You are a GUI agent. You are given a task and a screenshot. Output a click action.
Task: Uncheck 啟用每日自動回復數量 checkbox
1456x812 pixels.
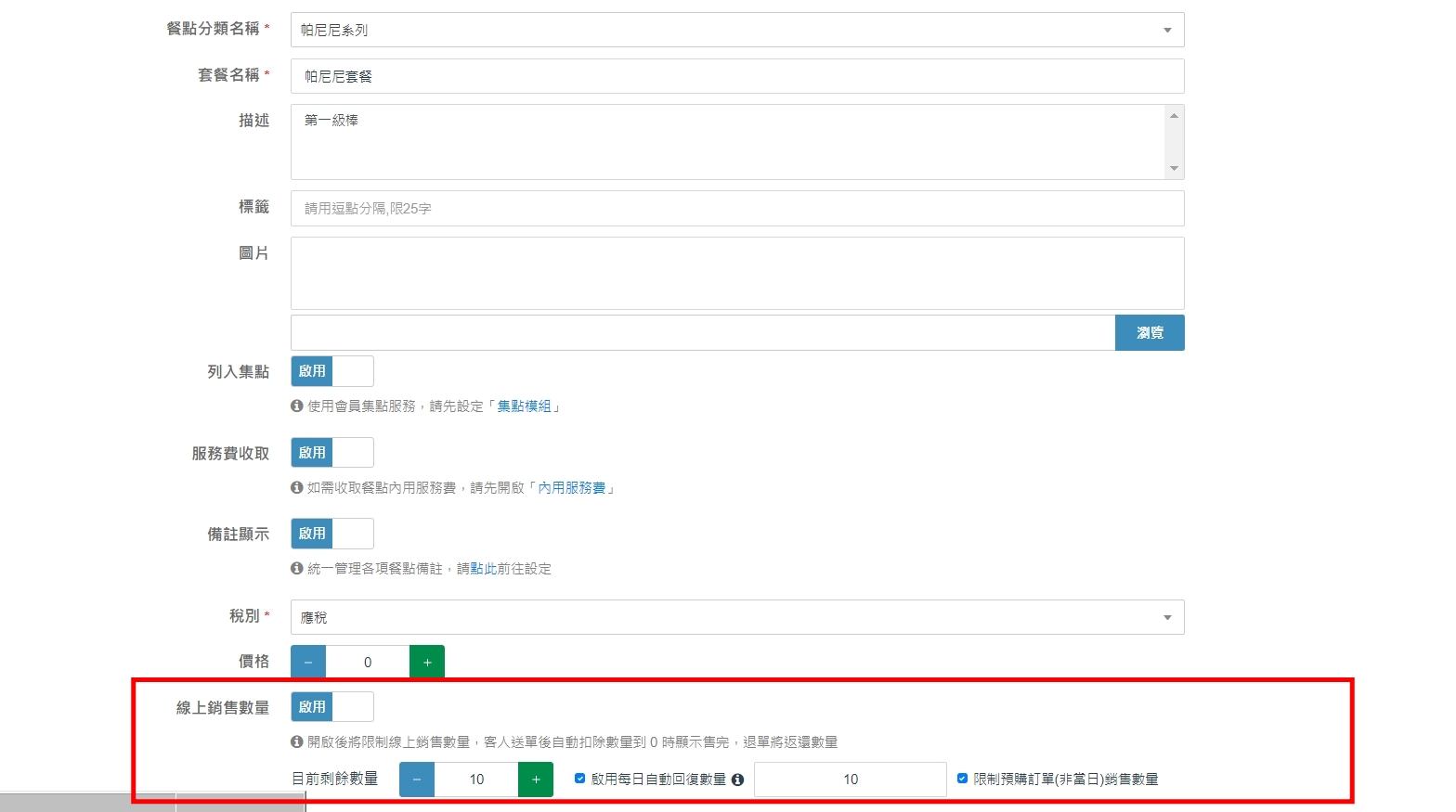click(580, 779)
